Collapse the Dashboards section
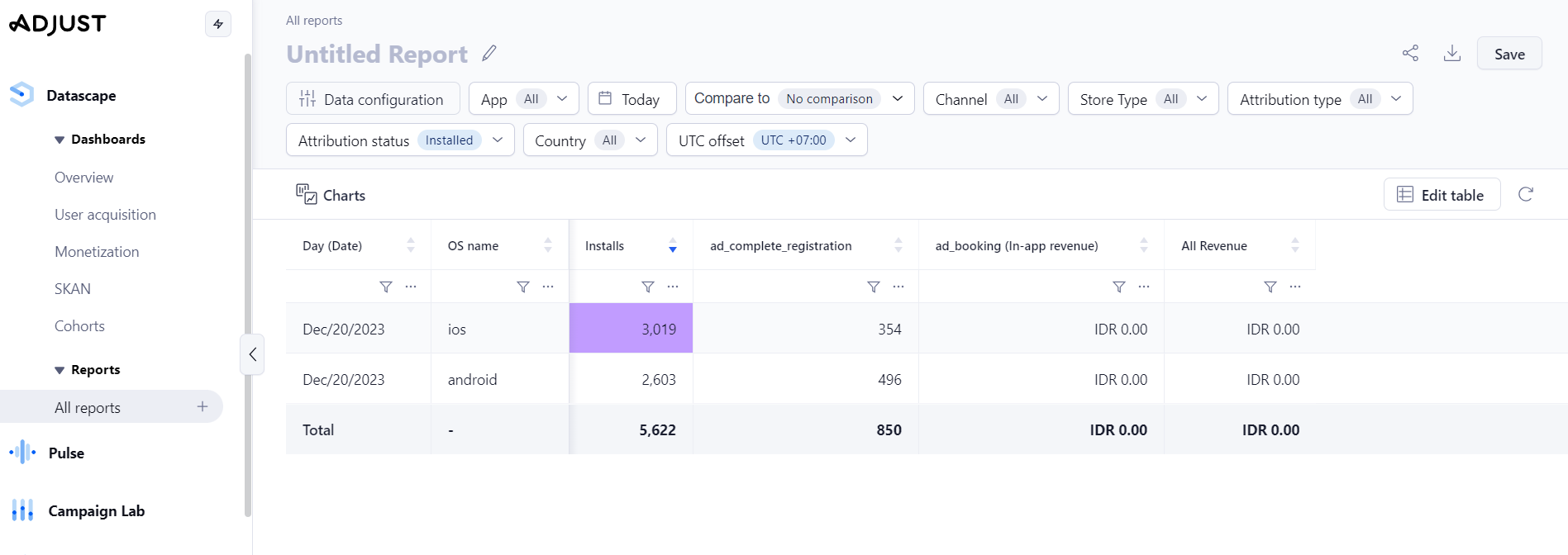Image resolution: width=1568 pixels, height=555 pixels. click(60, 140)
